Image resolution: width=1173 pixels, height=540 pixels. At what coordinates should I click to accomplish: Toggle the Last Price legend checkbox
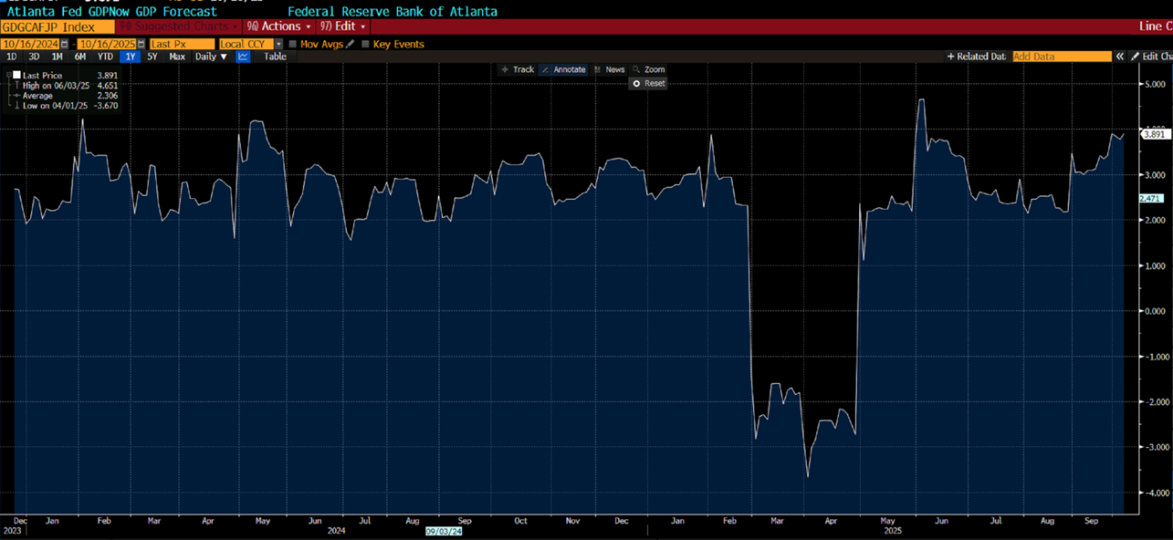click(17, 75)
